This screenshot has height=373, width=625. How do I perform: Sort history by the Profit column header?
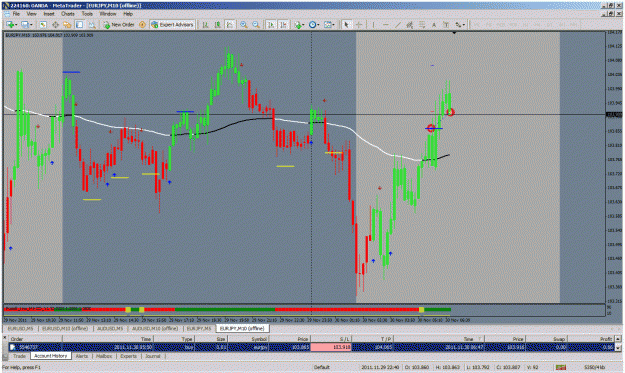pyautogui.click(x=591, y=339)
